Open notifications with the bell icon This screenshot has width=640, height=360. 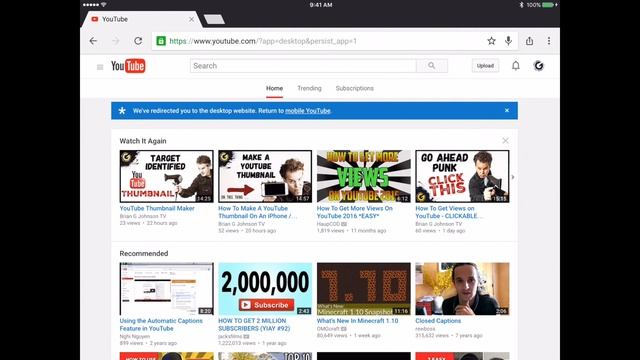tap(516, 66)
